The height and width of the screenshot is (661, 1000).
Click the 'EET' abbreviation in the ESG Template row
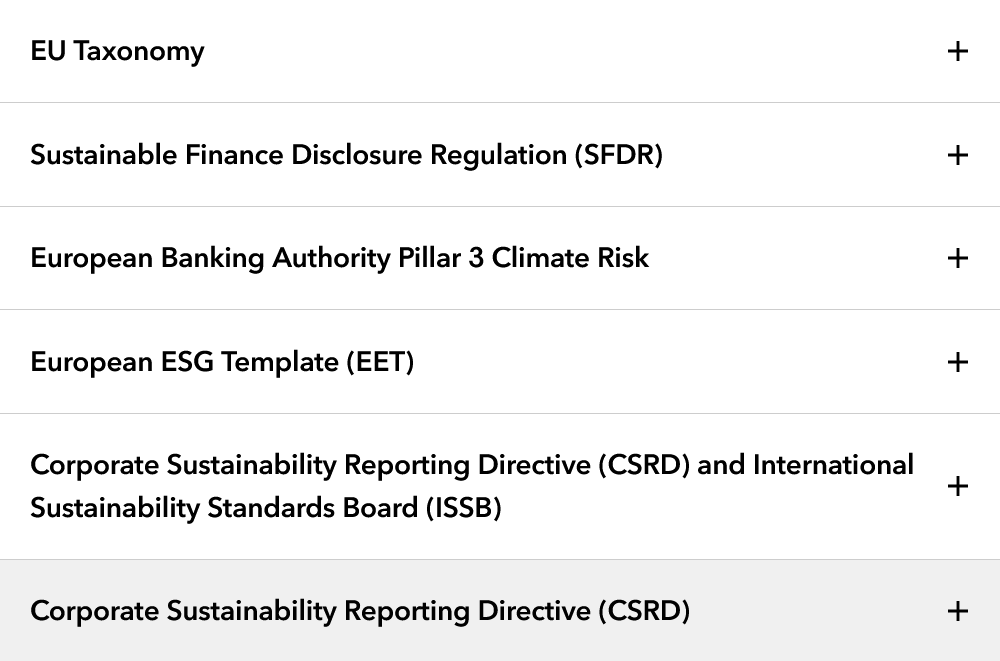(x=381, y=362)
